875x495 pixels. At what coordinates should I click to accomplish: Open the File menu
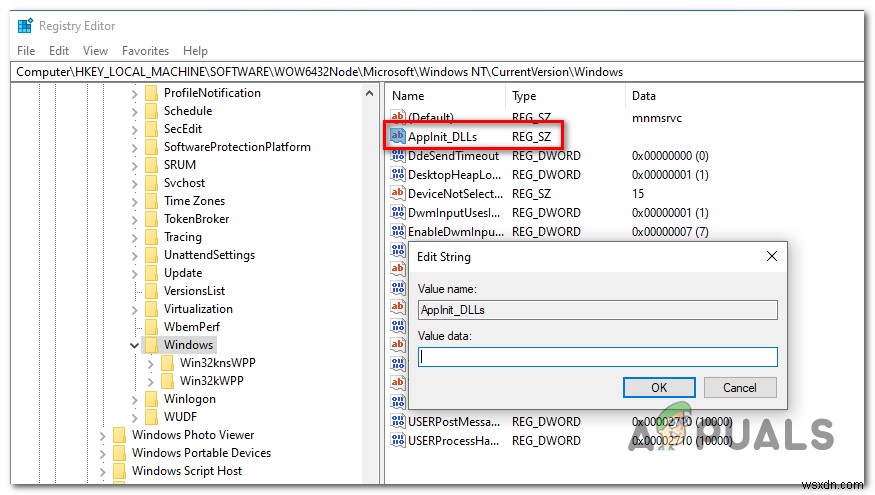point(26,51)
